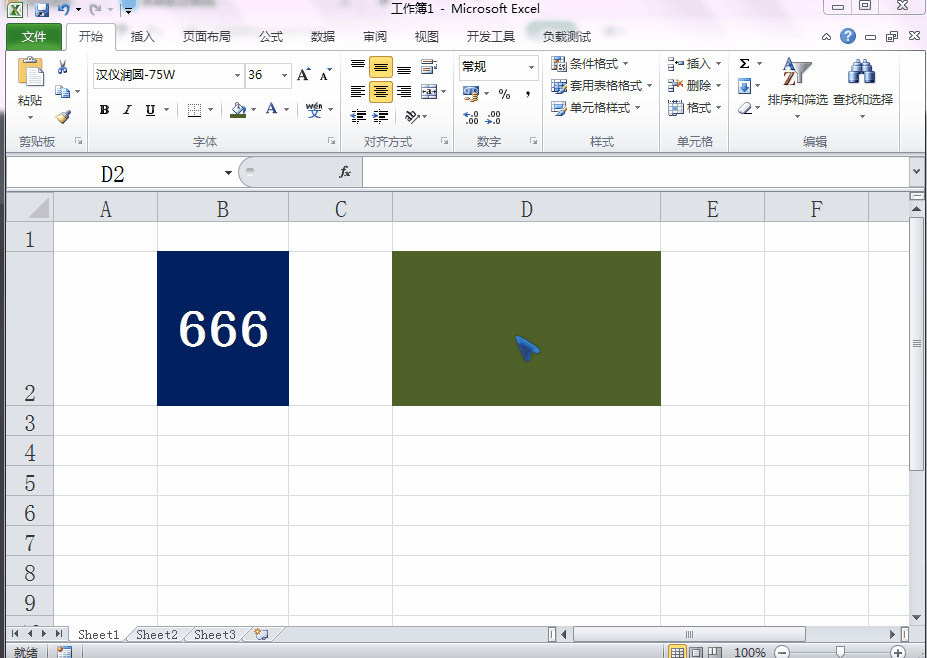Viewport: 927px width, 658px height.
Task: Decrease indent icon
Action: pos(358,116)
